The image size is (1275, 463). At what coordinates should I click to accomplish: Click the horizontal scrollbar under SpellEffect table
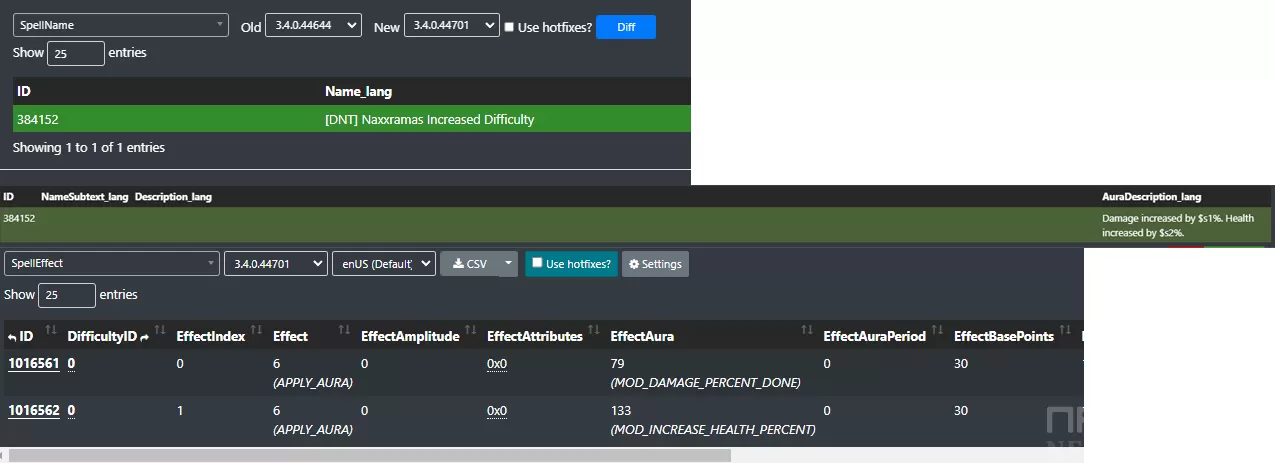[370, 455]
